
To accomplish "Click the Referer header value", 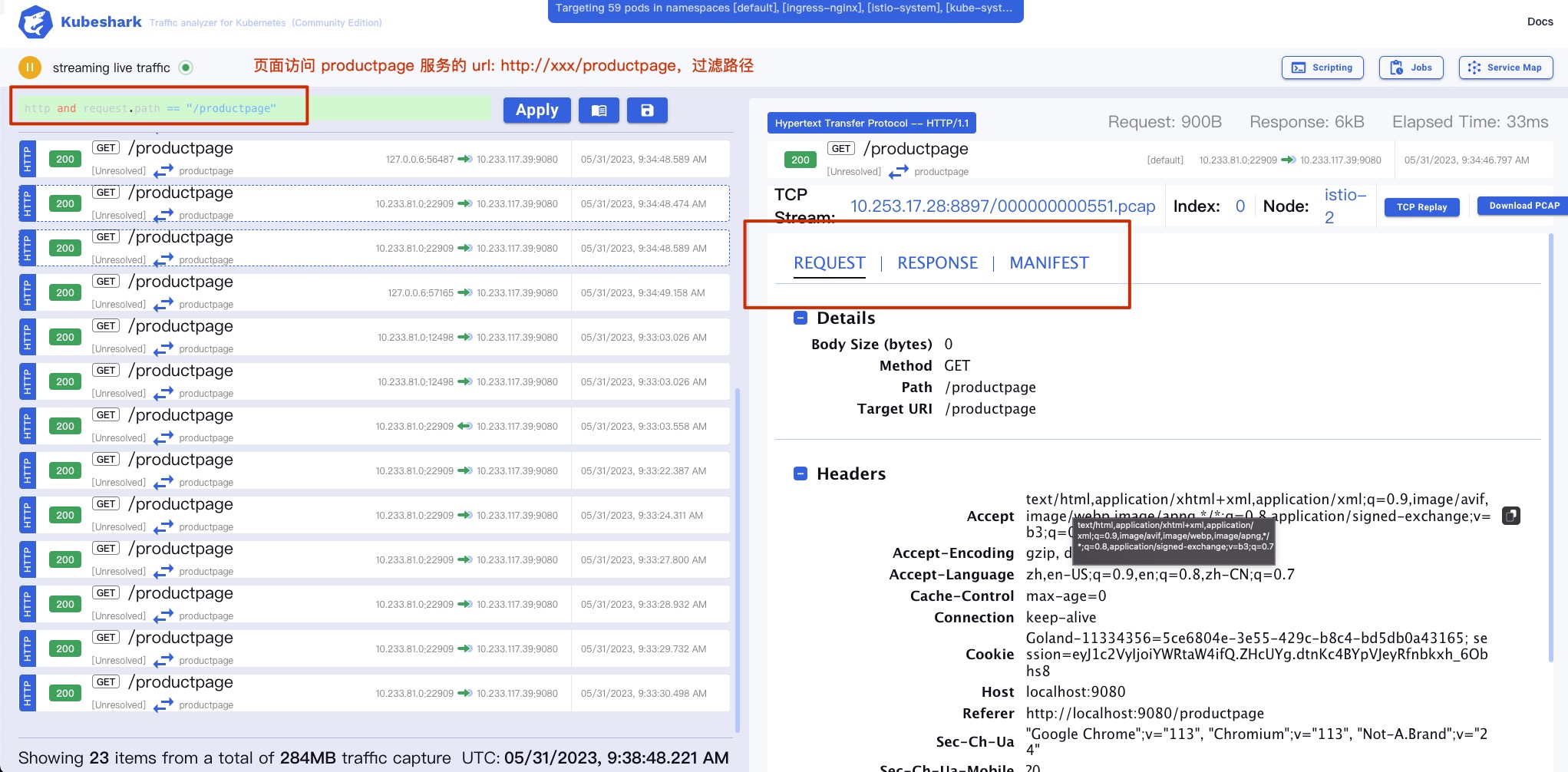I will click(x=1144, y=714).
